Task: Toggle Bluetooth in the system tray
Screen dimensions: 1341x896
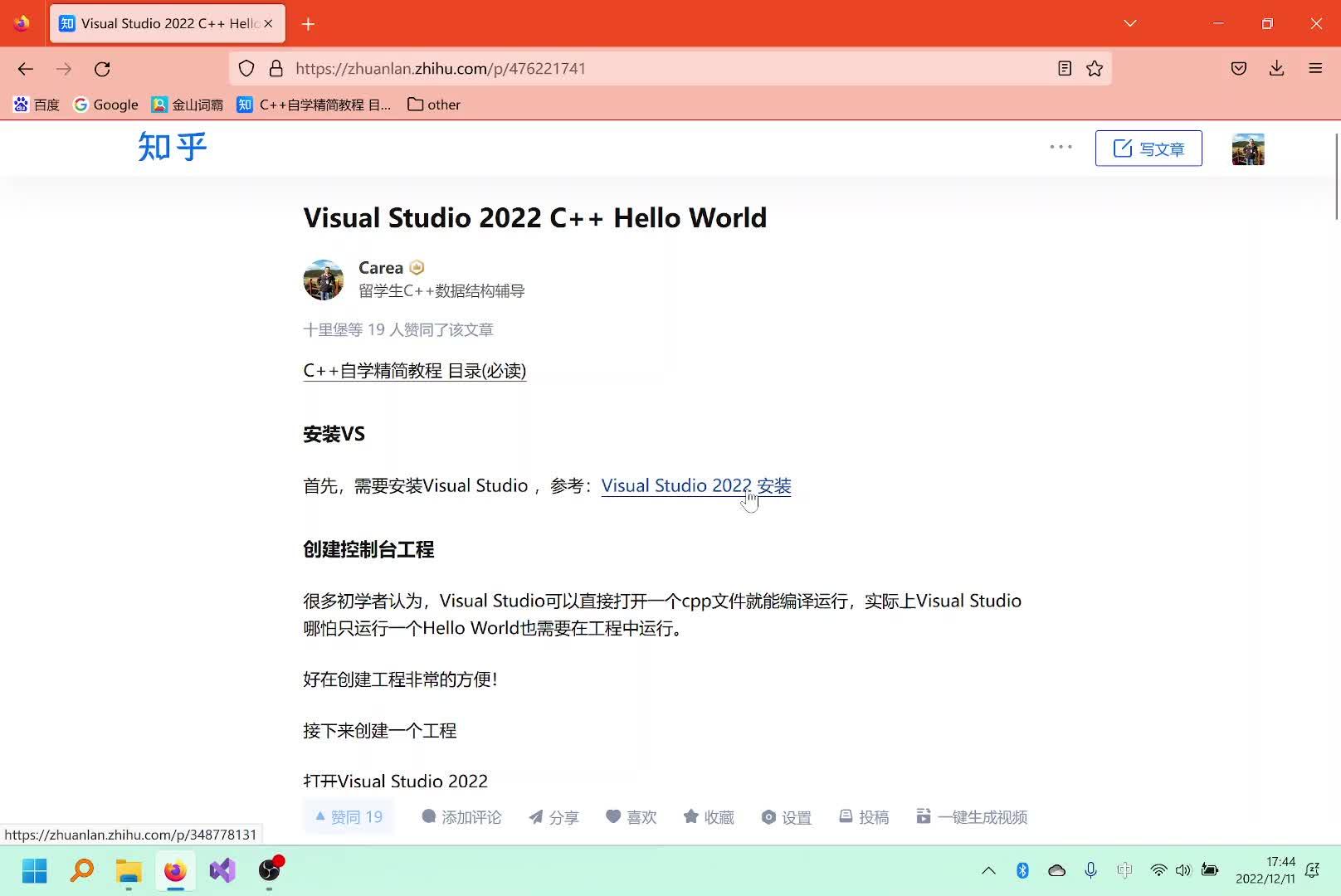Action: (x=1023, y=870)
